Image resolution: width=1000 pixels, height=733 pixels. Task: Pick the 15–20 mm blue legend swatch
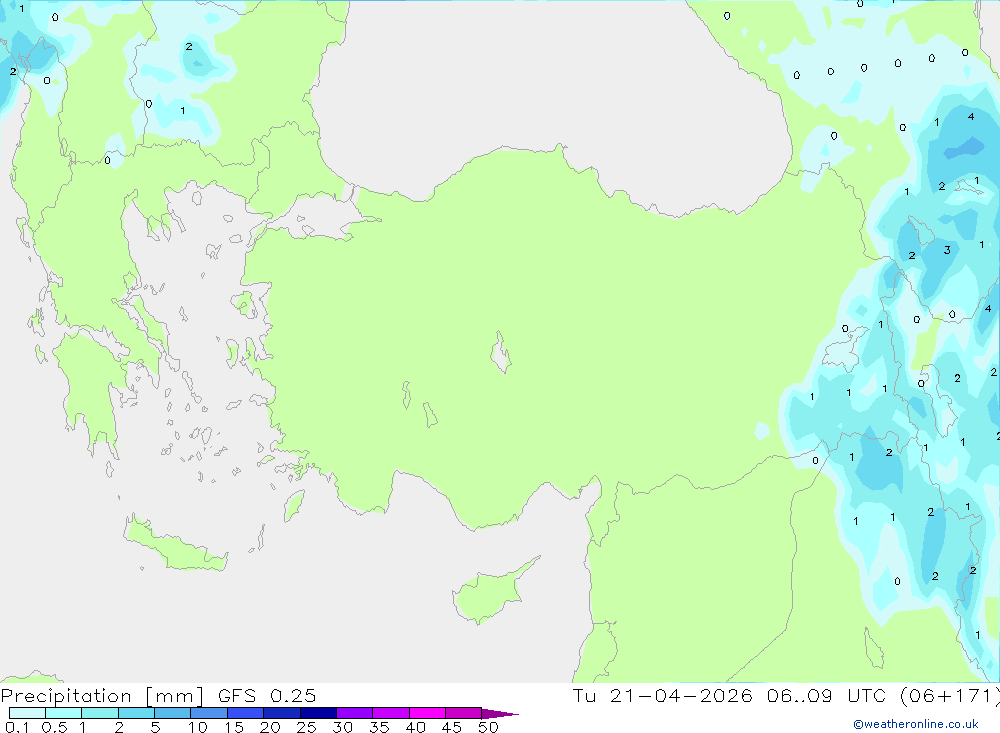click(246, 713)
